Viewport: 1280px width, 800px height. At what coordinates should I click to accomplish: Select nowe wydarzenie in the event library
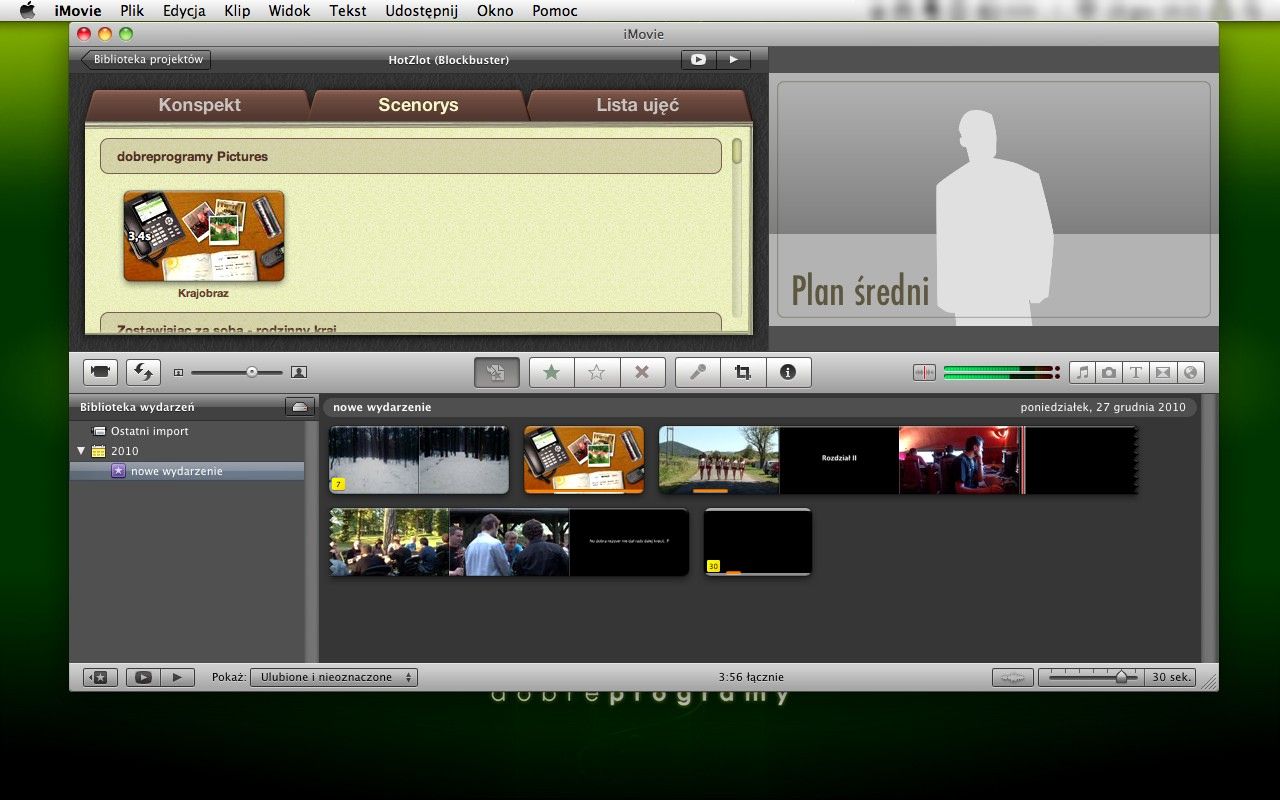pyautogui.click(x=176, y=471)
